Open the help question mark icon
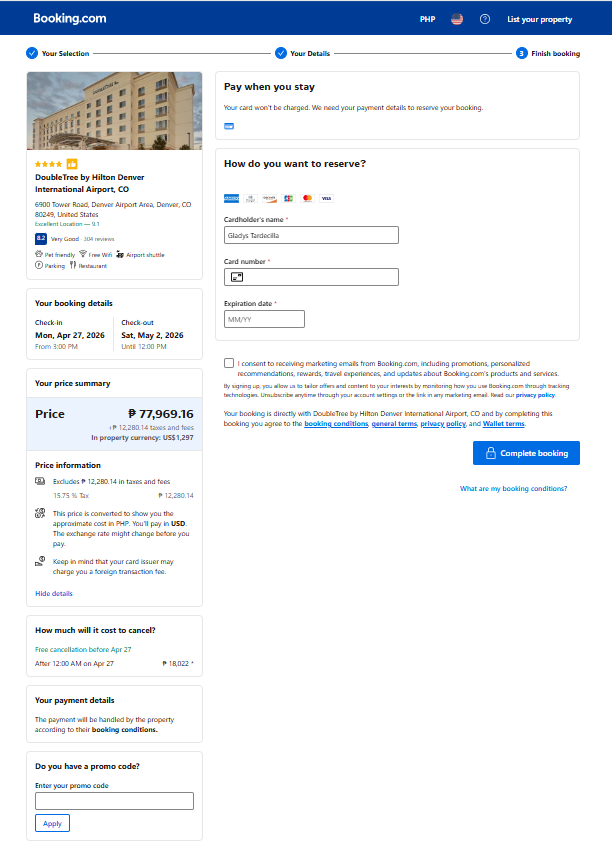The width and height of the screenshot is (612, 852). pyautogui.click(x=485, y=19)
